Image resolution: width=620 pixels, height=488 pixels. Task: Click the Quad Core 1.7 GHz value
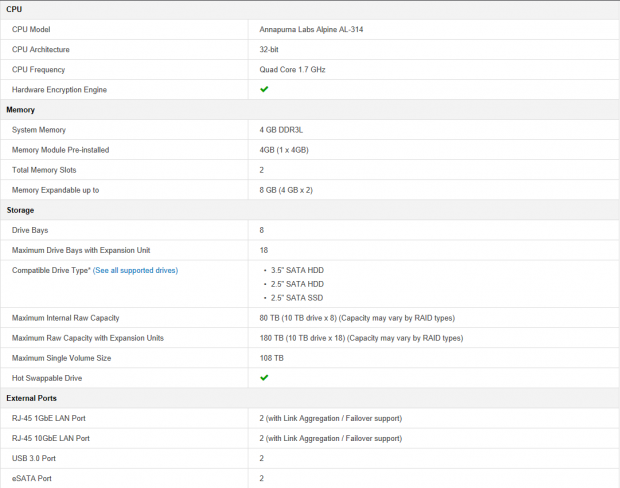pos(292,70)
